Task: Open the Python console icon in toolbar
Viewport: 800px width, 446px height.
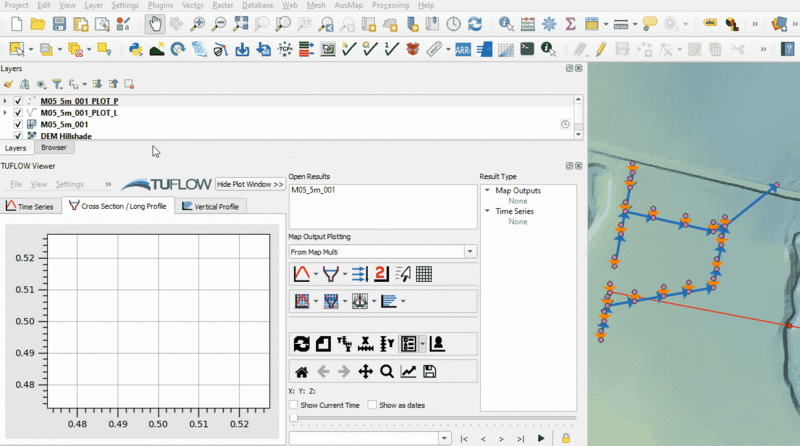Action: [135, 48]
